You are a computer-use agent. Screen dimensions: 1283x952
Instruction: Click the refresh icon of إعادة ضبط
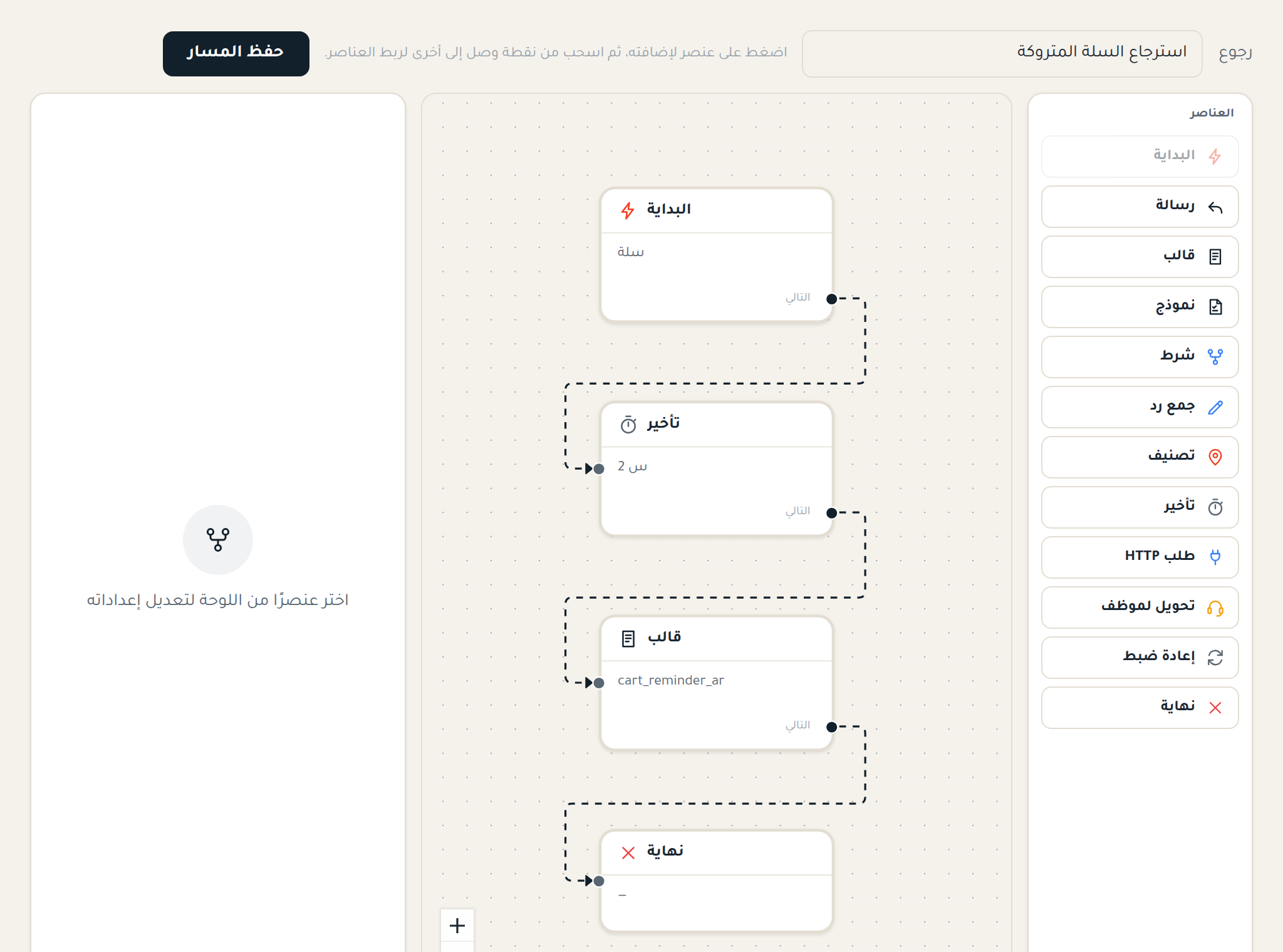click(x=1215, y=658)
